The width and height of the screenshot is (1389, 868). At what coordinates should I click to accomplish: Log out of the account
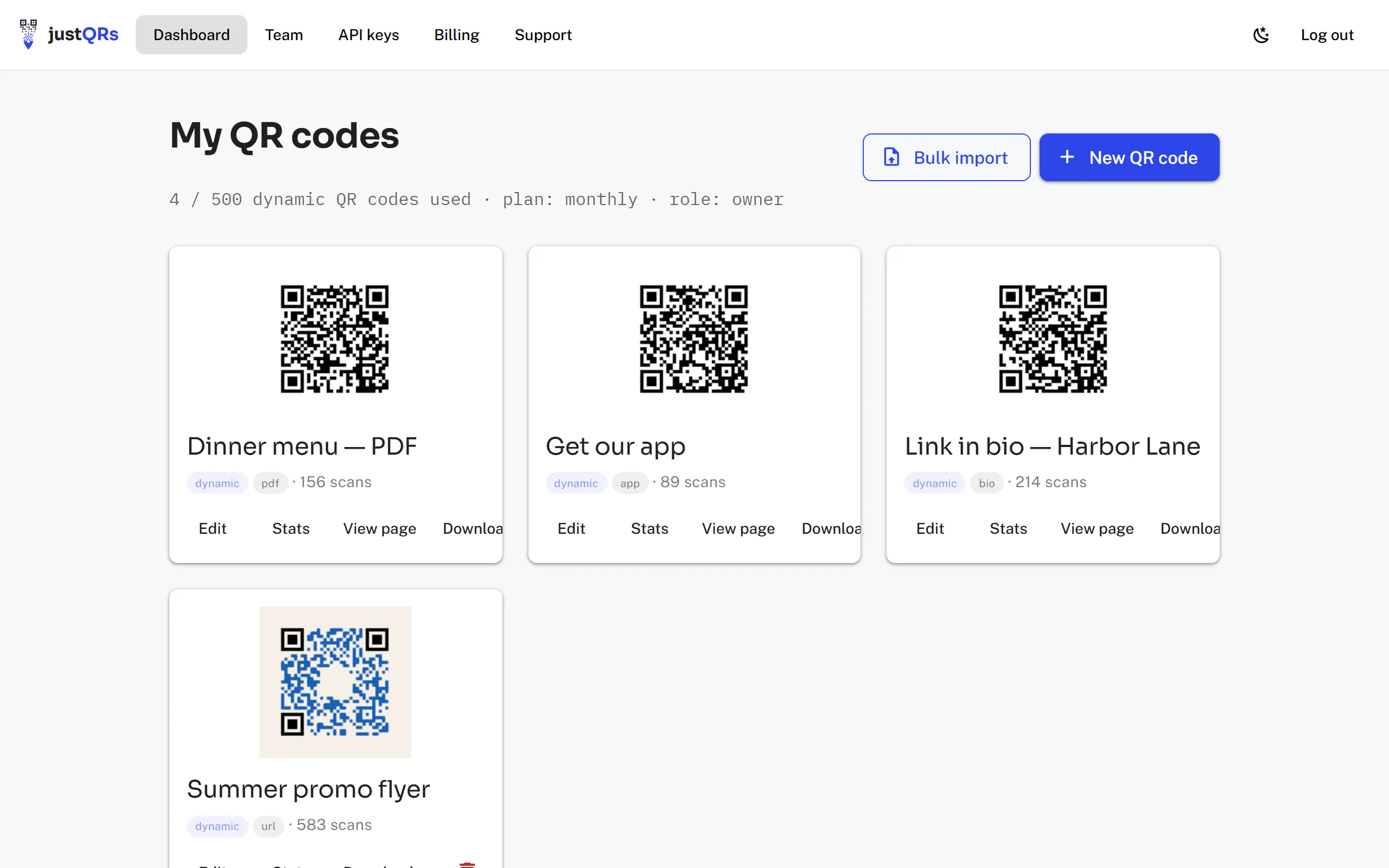point(1327,35)
